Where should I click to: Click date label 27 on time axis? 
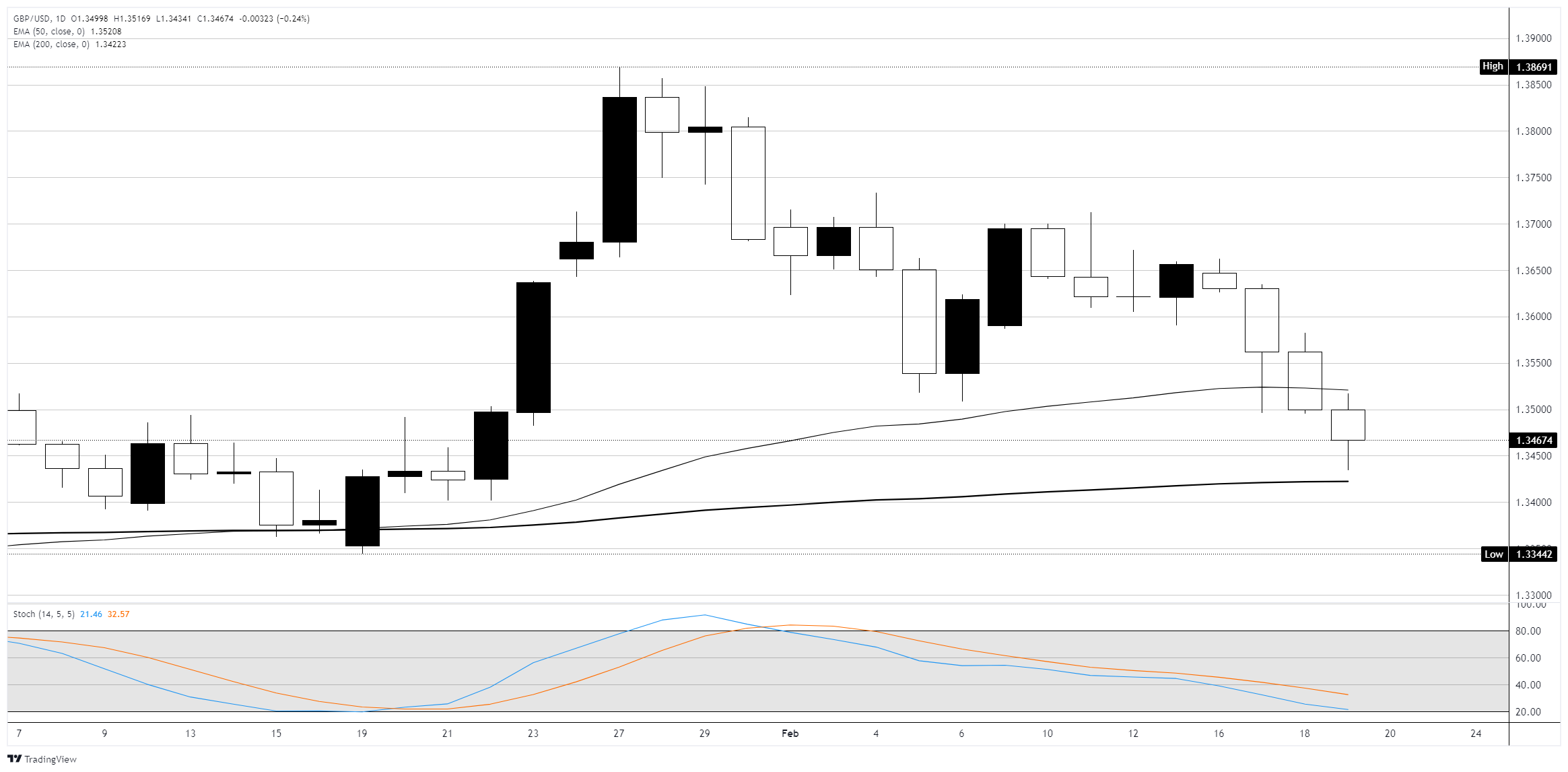(619, 734)
